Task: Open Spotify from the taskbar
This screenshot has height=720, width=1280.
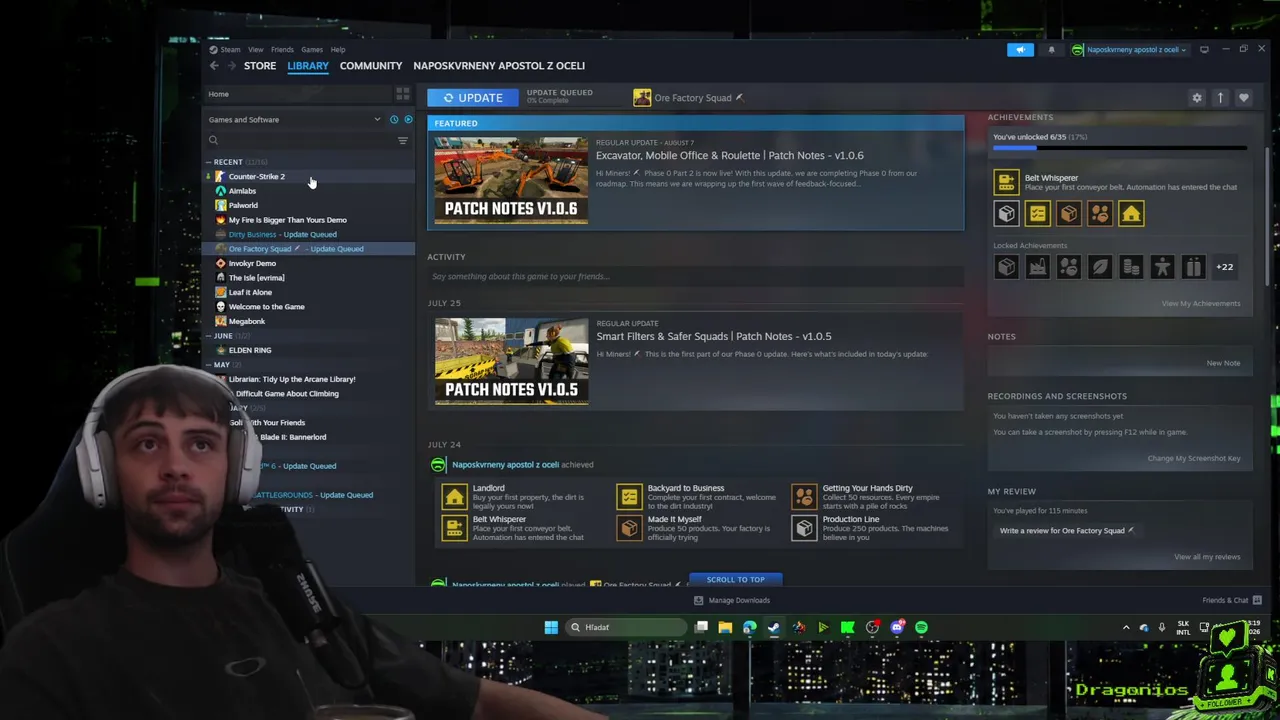Action: click(921, 627)
